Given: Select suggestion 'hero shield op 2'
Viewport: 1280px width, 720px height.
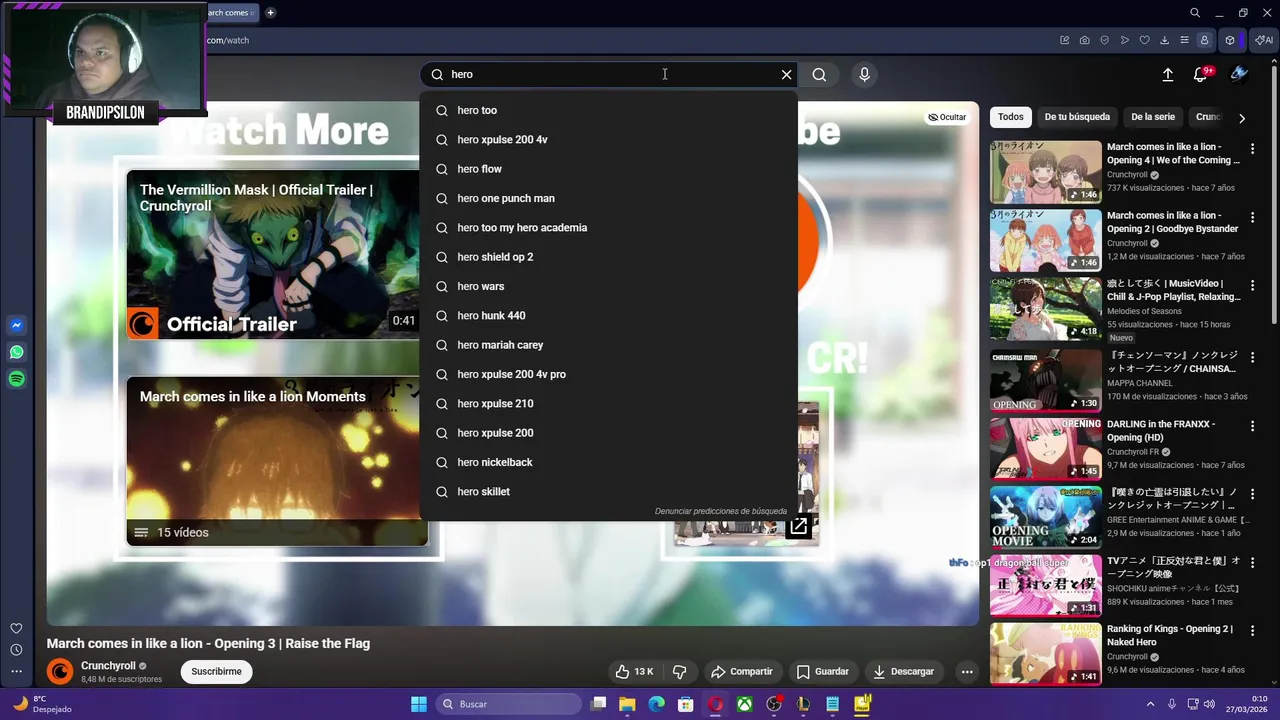Looking at the screenshot, I should (x=609, y=257).
